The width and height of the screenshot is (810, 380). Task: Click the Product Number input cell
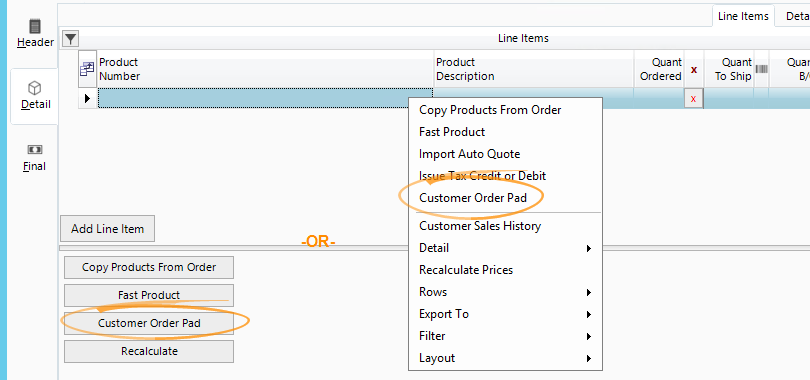(265, 98)
